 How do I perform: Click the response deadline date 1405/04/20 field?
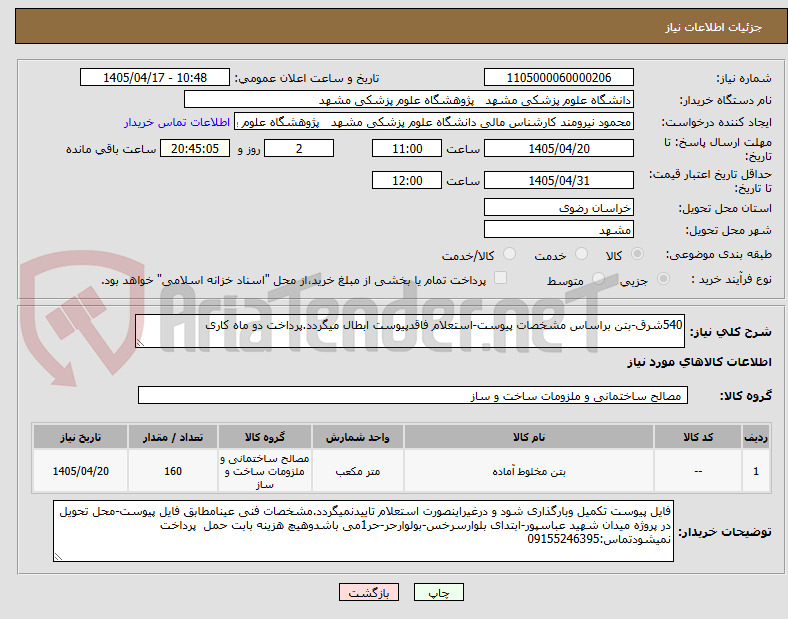pos(559,149)
